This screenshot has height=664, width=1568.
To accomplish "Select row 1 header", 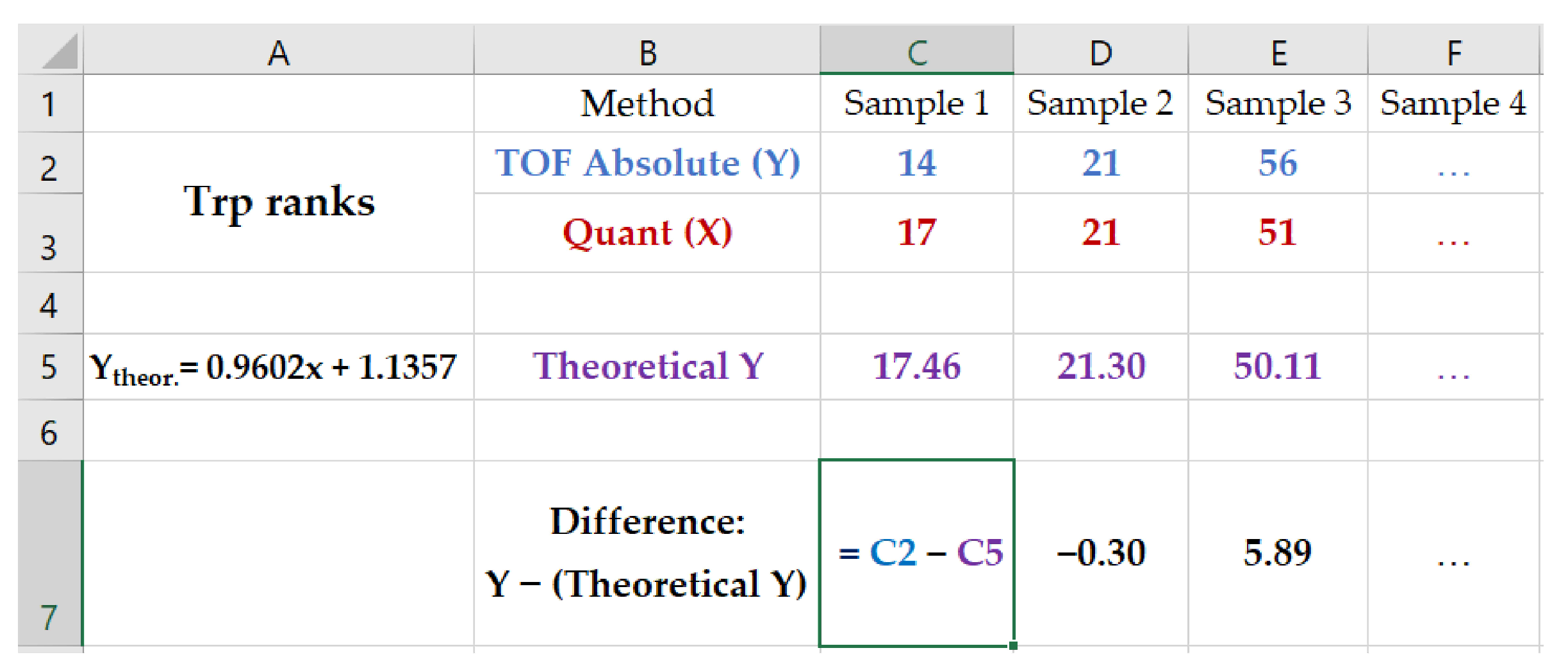I will tap(49, 104).
